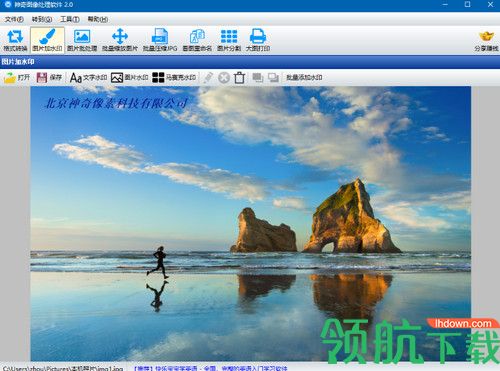Click the file path in status bar

click(x=63, y=368)
